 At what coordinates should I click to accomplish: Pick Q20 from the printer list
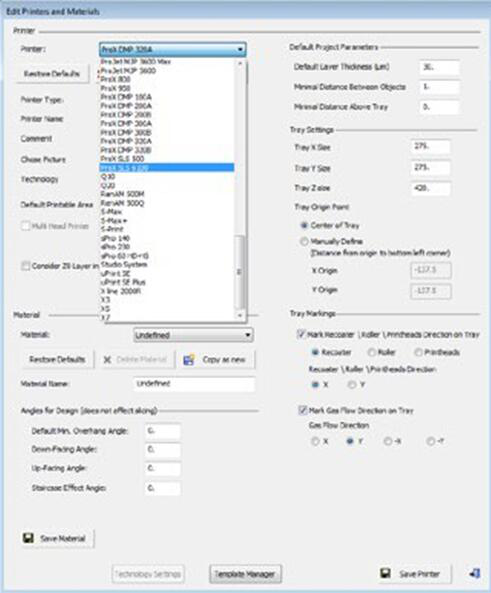[x=167, y=185]
